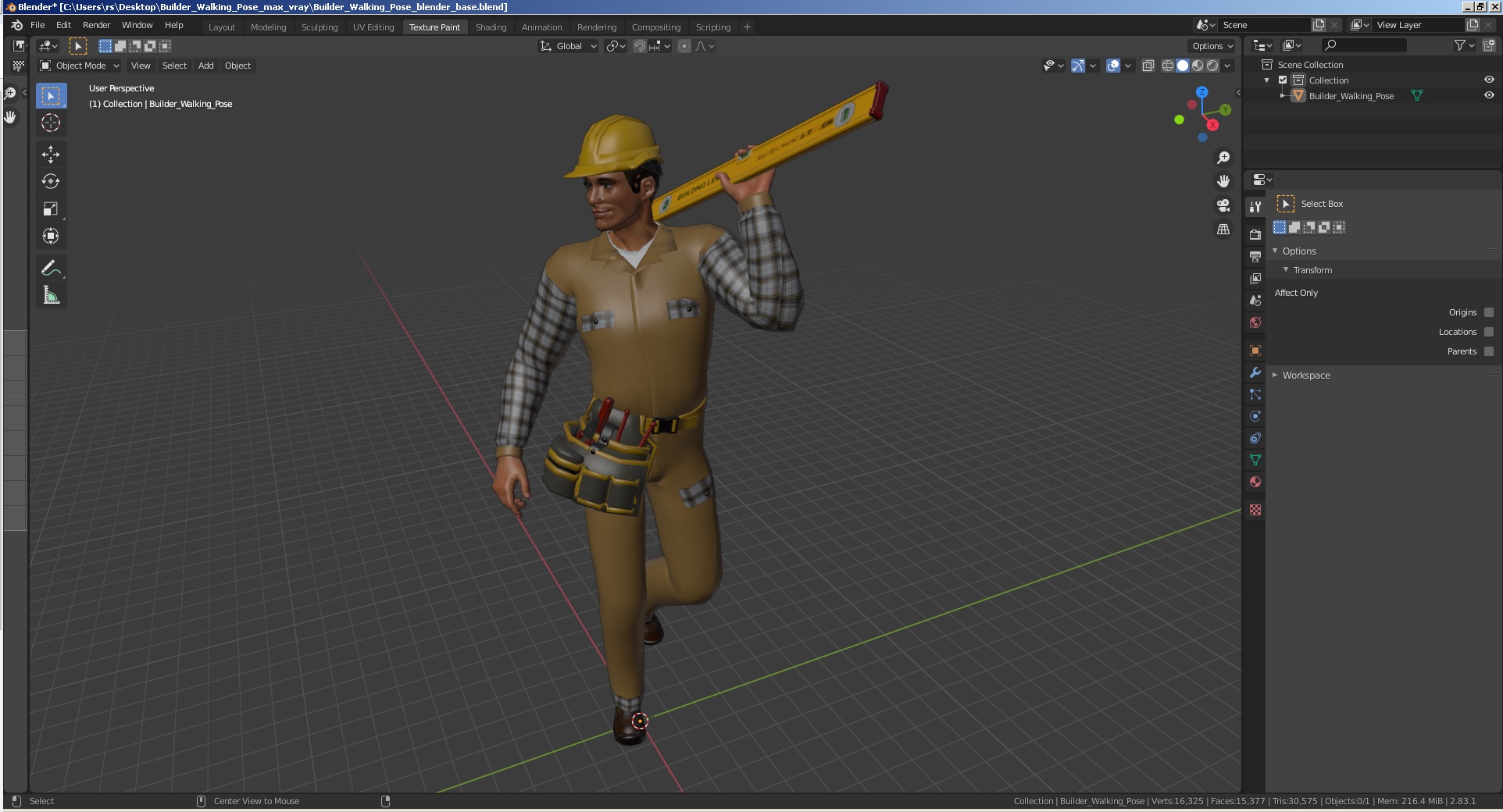The height and width of the screenshot is (812, 1503).
Task: Open viewport Options dropdown
Action: 1212,46
